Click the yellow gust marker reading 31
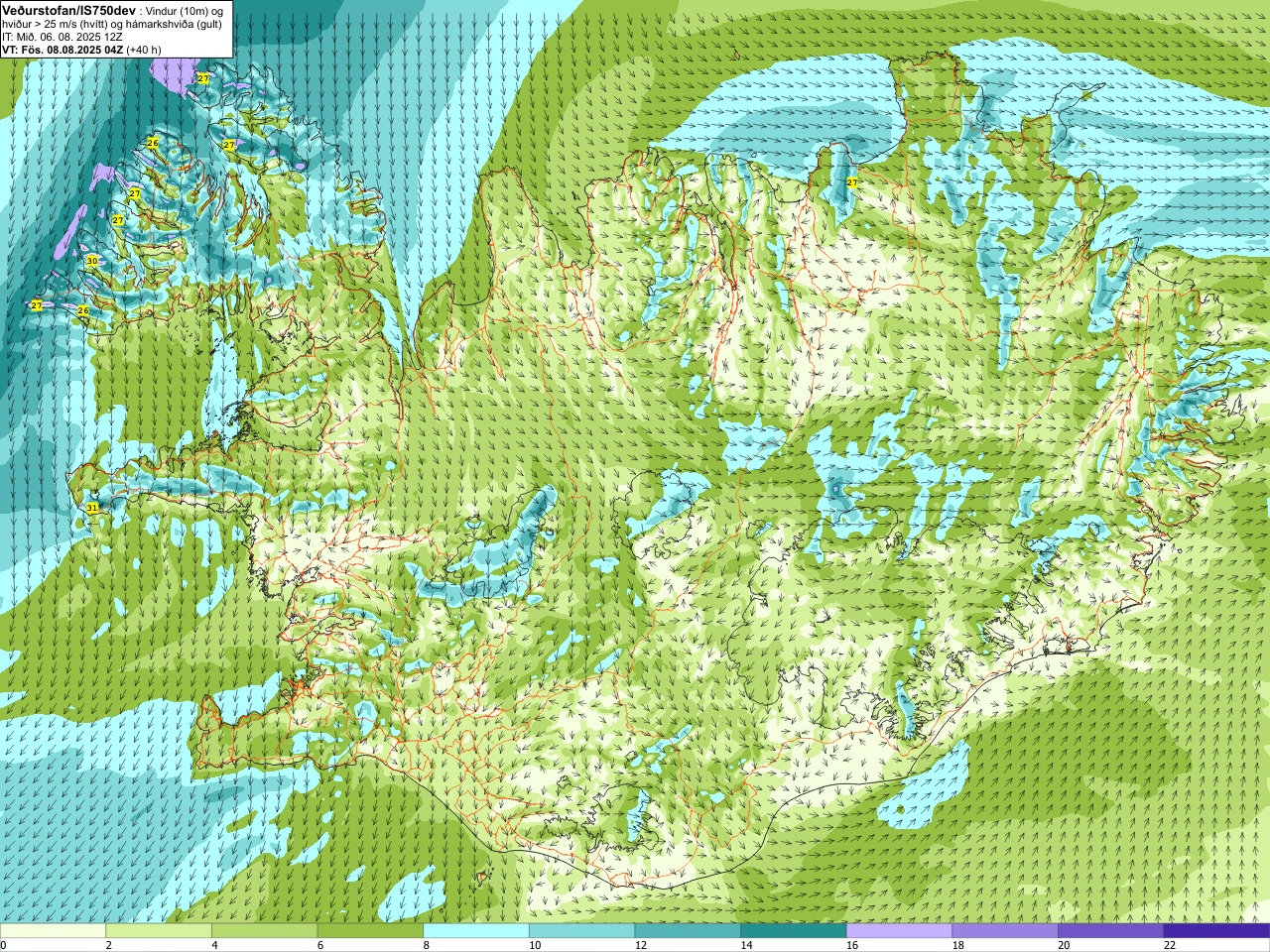 [x=92, y=508]
